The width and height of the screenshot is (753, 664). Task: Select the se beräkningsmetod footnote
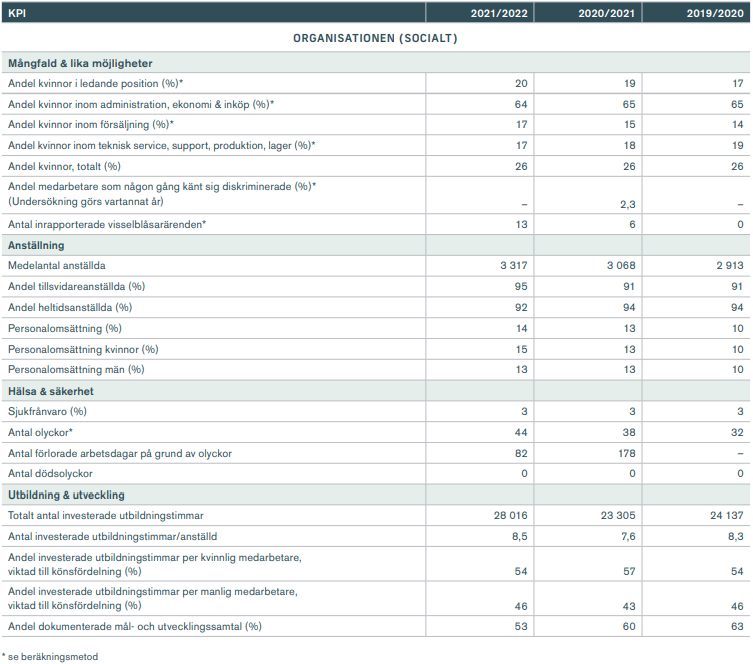tap(50, 657)
